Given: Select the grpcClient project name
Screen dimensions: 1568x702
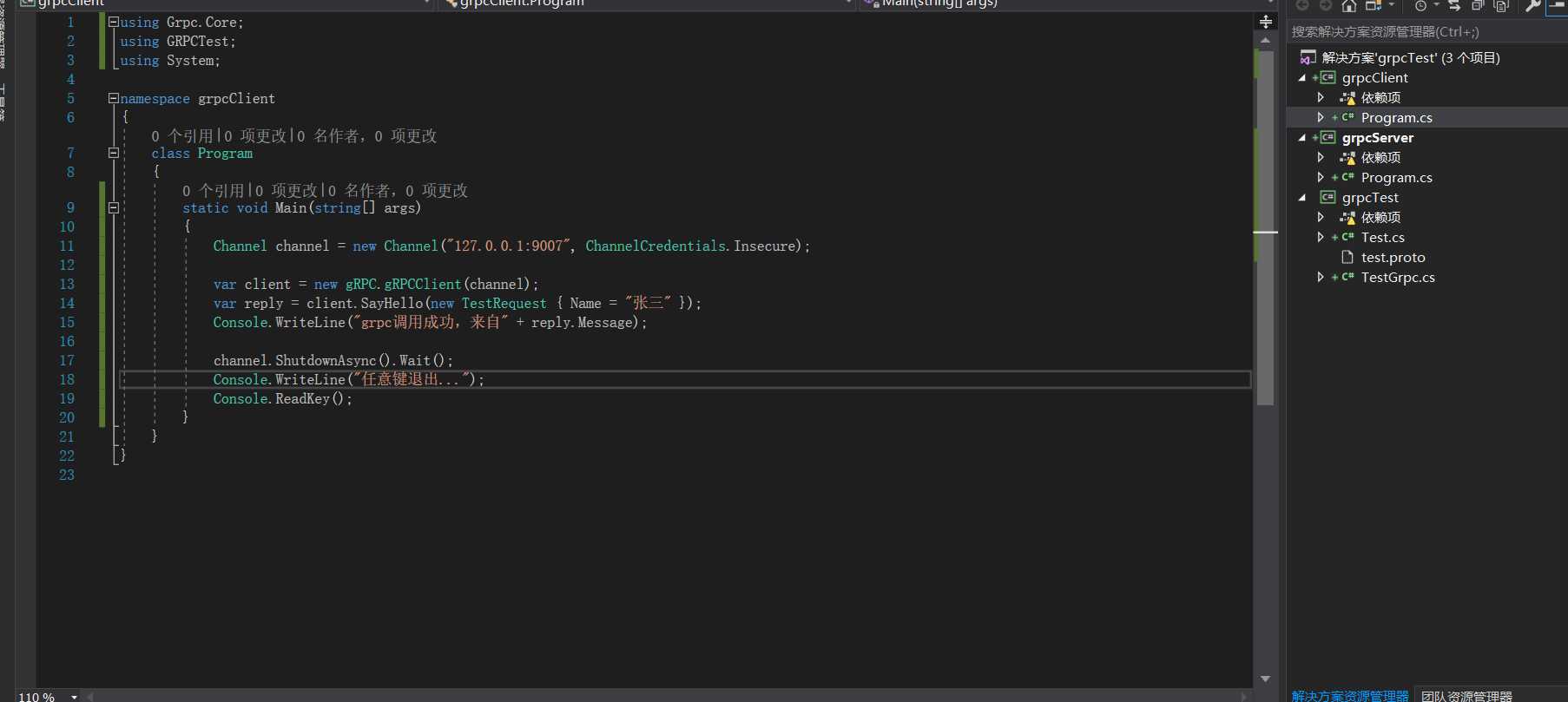Looking at the screenshot, I should pyautogui.click(x=1374, y=77).
